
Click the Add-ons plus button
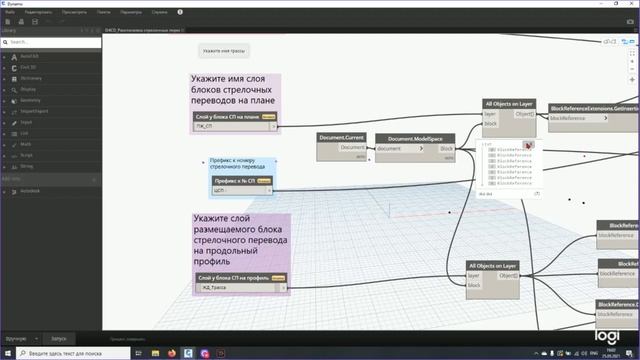(94, 179)
